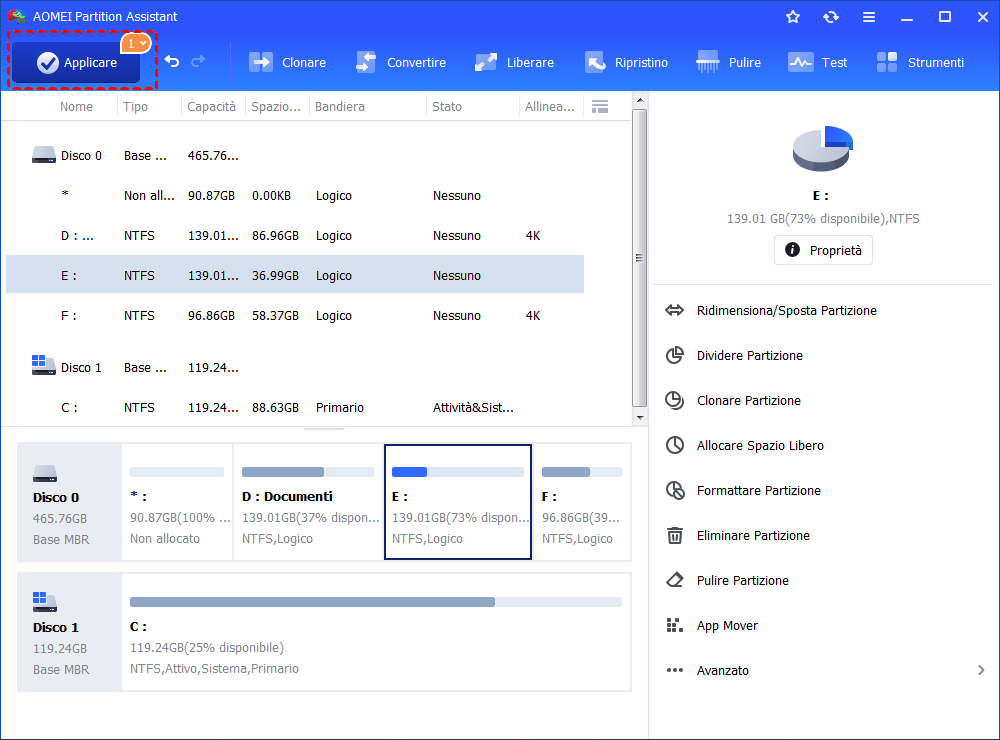Sort by Stato column header
Screen dimensions: 1000x740
(x=446, y=107)
